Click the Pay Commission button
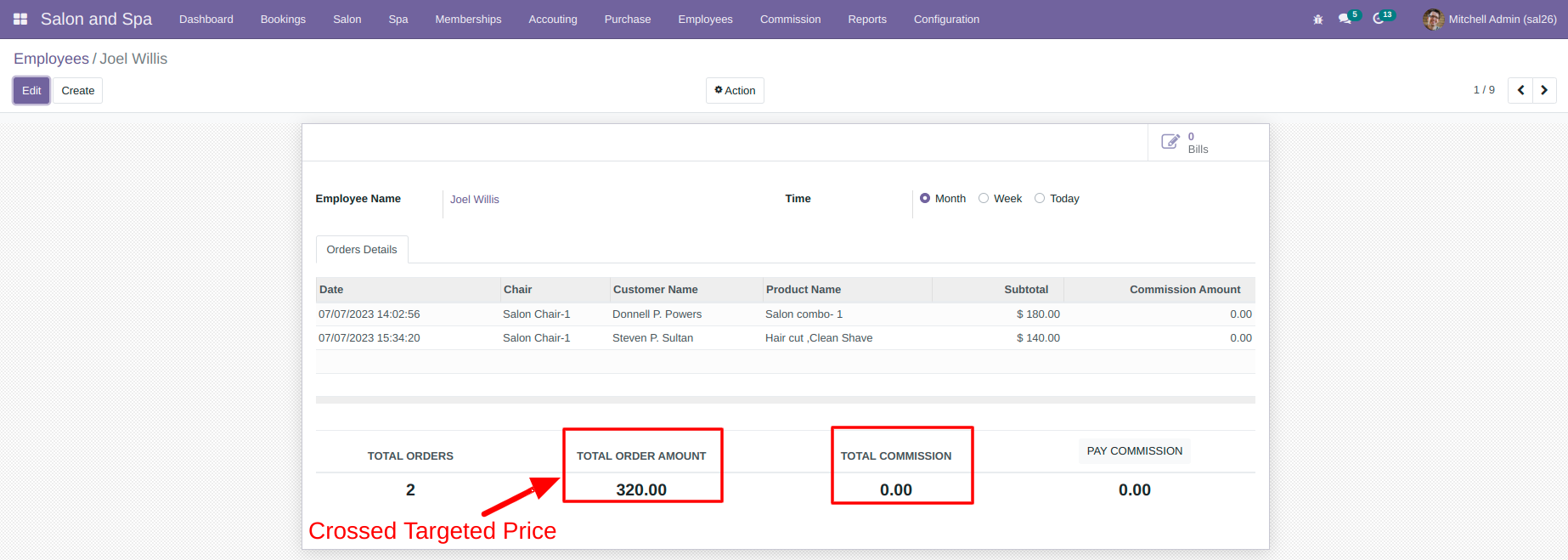The width and height of the screenshot is (1568, 560). (x=1135, y=450)
